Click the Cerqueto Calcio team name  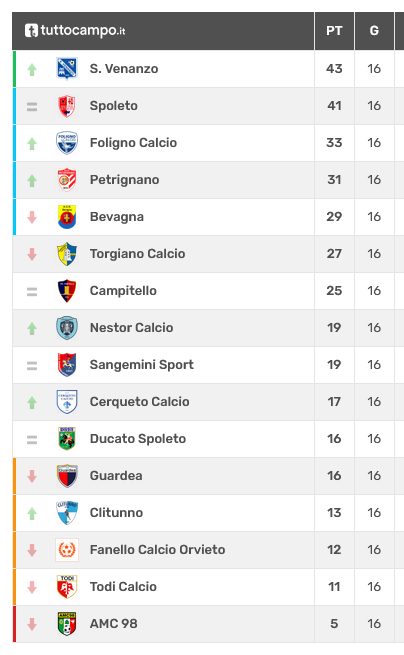tap(140, 401)
